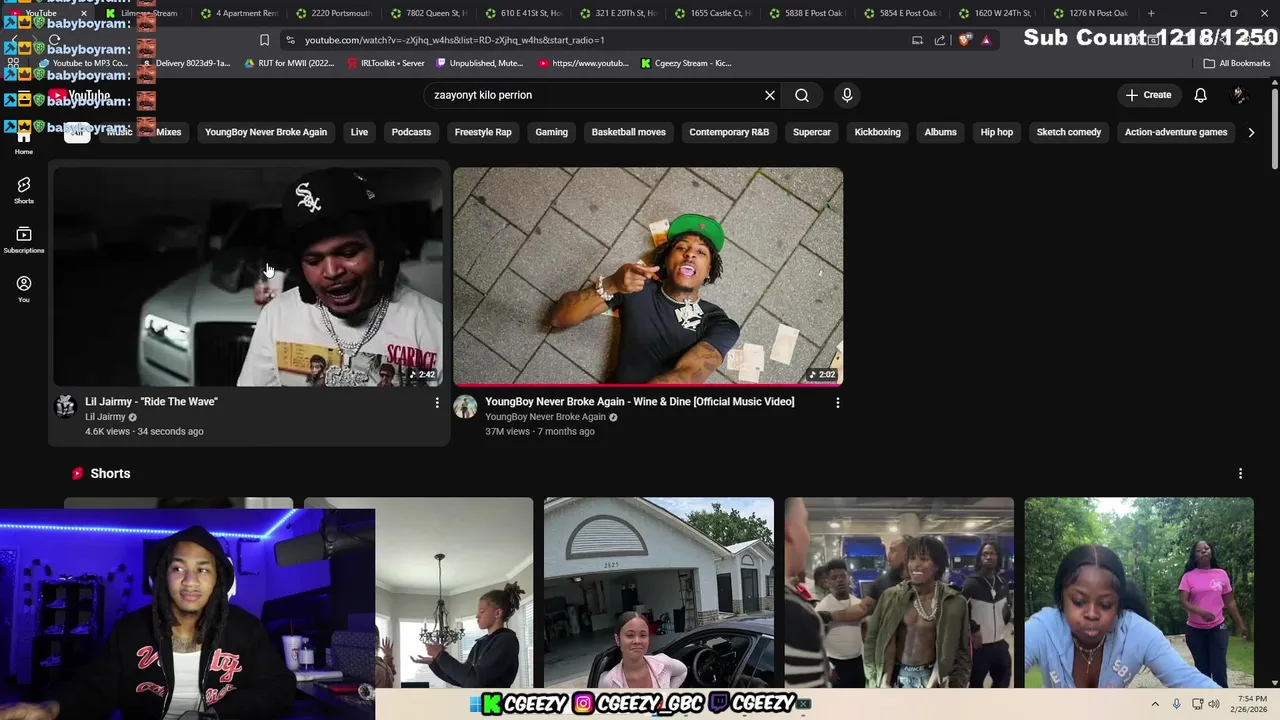Open more options for Wine & Dine video
1280x720 pixels.
(x=838, y=402)
